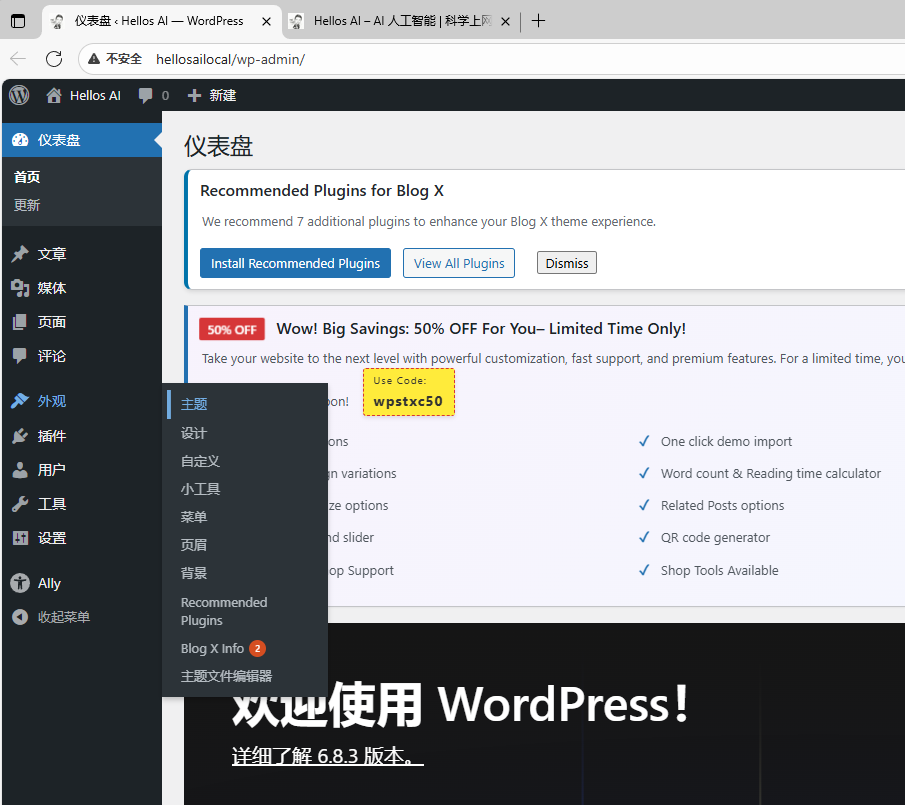Click the browser address bar URL

click(230, 59)
